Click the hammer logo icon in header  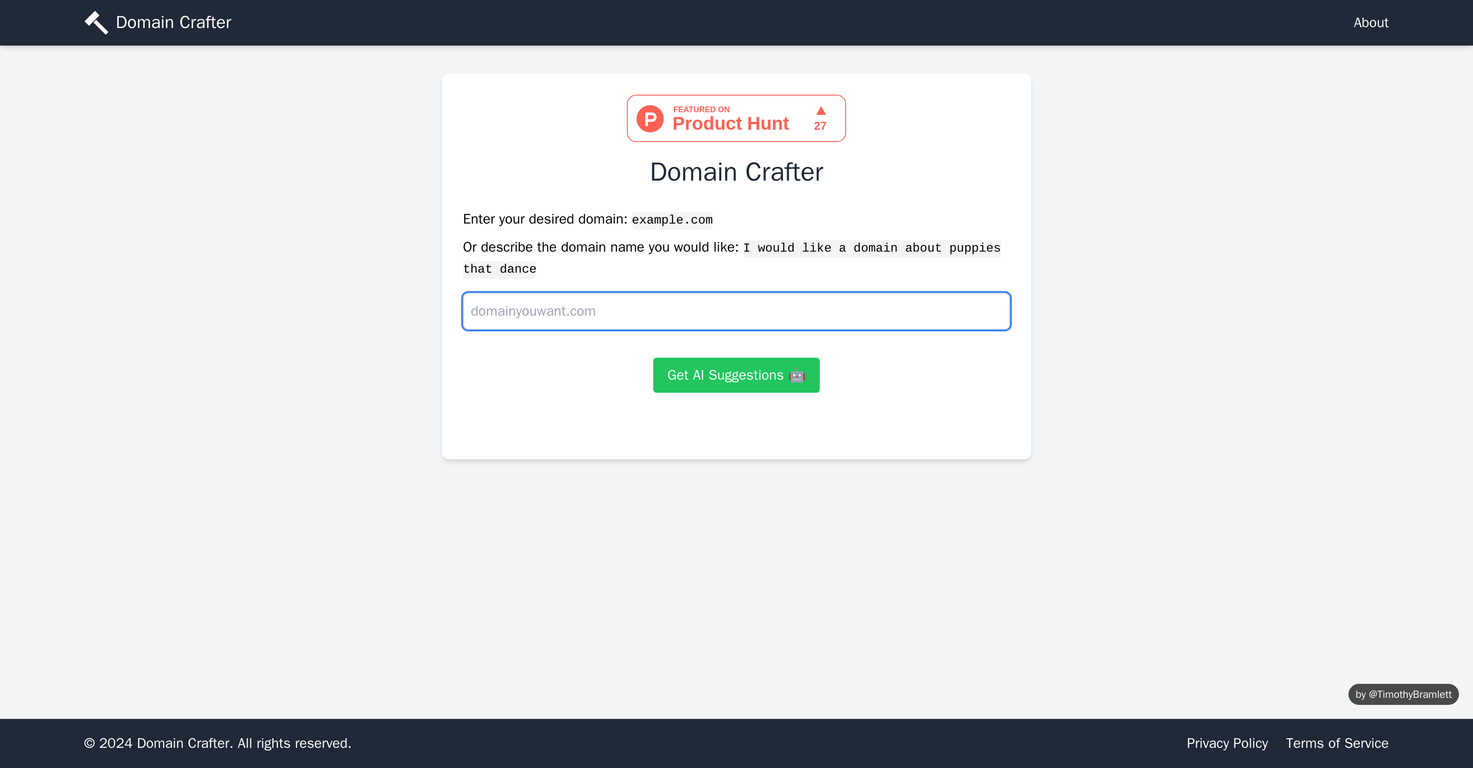point(96,22)
